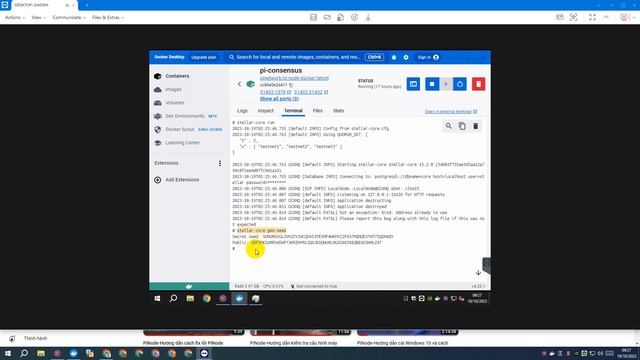Select the Terminal tab

point(293,111)
